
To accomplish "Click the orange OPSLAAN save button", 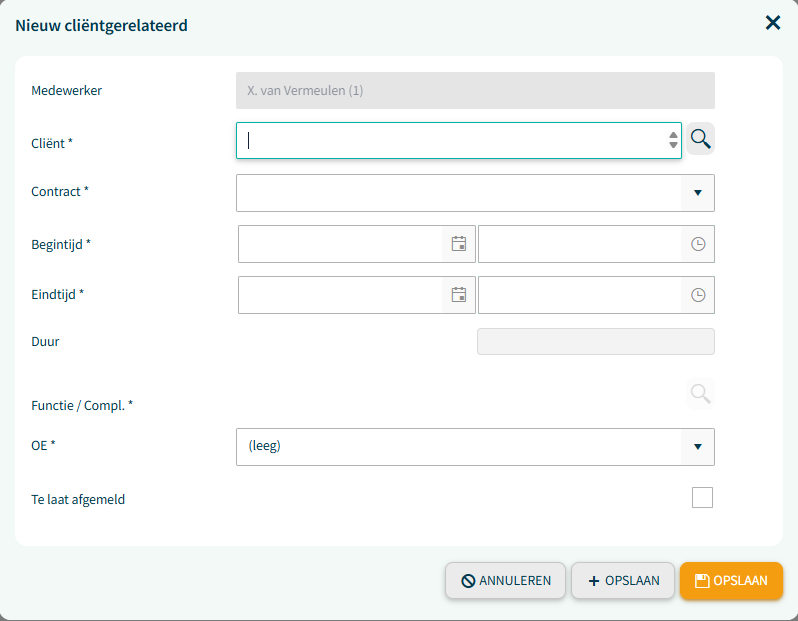I will pyautogui.click(x=731, y=580).
